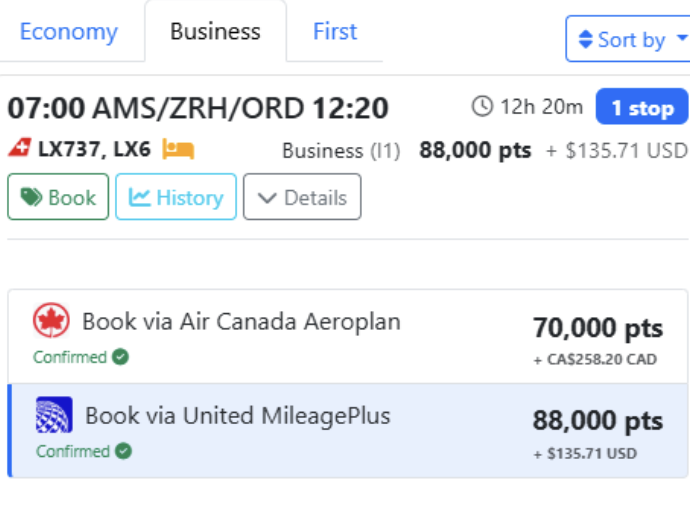Choose Book via Air Canada Aeroplan
The width and height of the screenshot is (690, 506).
240,322
